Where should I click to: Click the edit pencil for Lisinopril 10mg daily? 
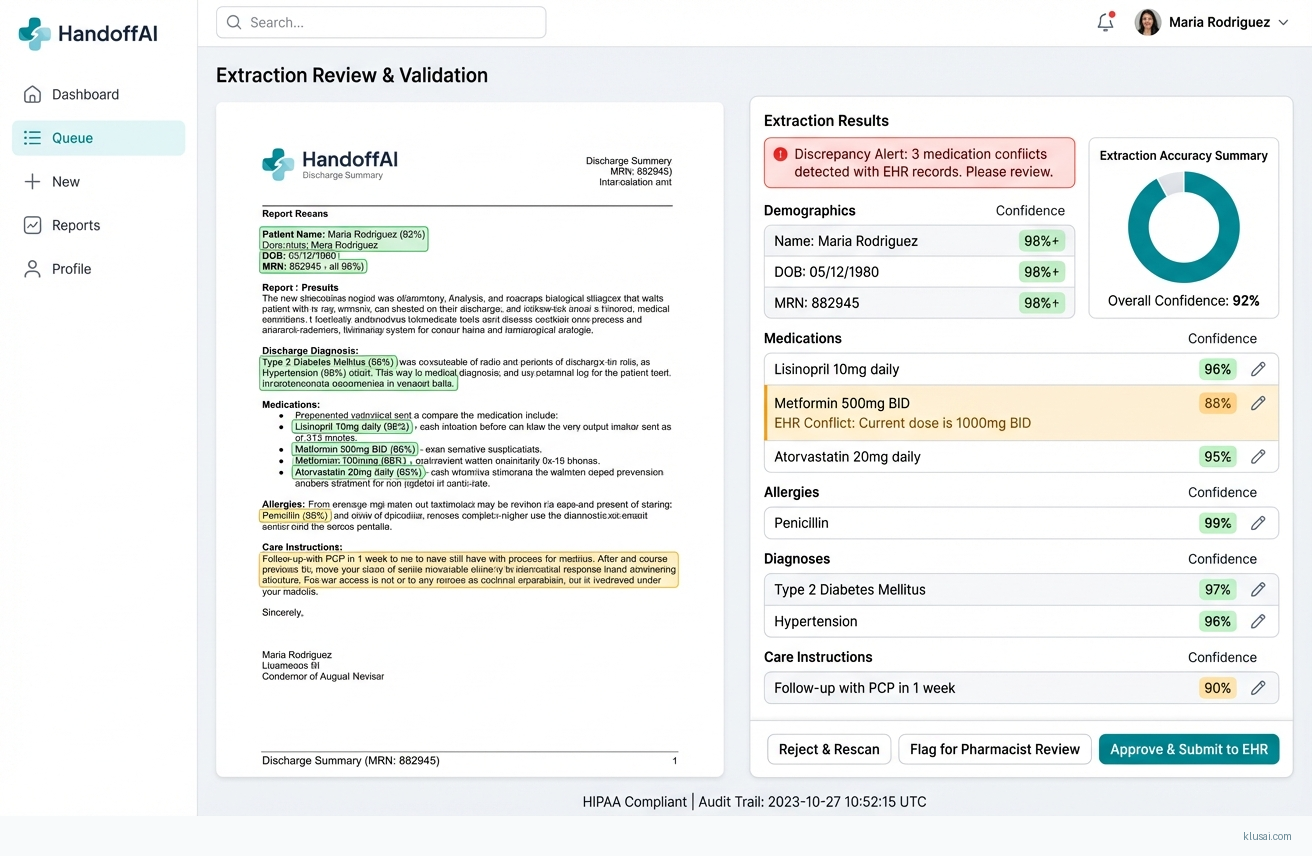[x=1258, y=369]
